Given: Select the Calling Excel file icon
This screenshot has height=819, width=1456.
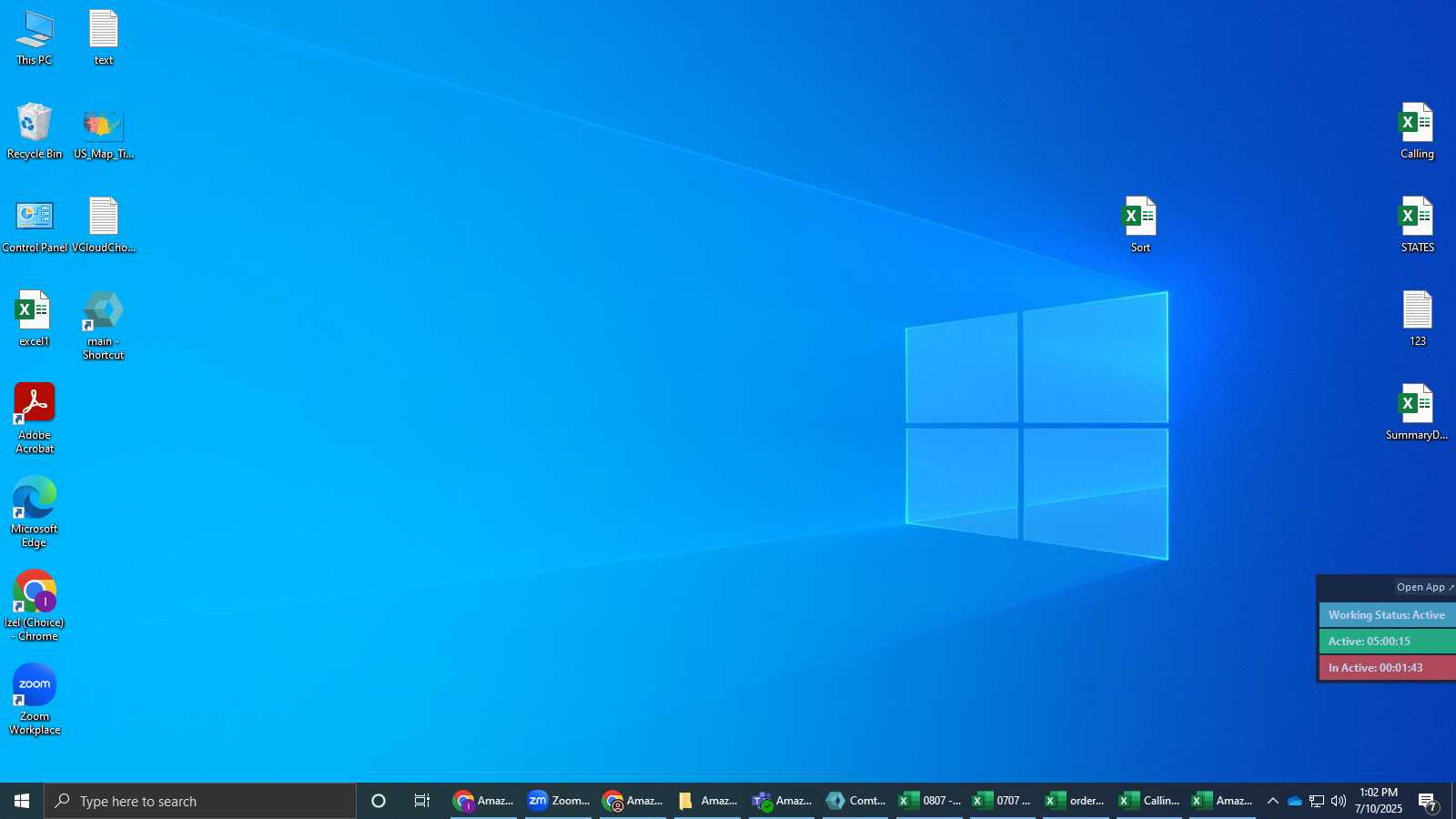Looking at the screenshot, I should [x=1417, y=132].
